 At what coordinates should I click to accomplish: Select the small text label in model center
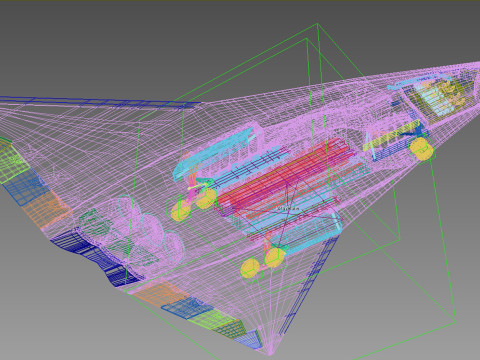[x=288, y=208]
